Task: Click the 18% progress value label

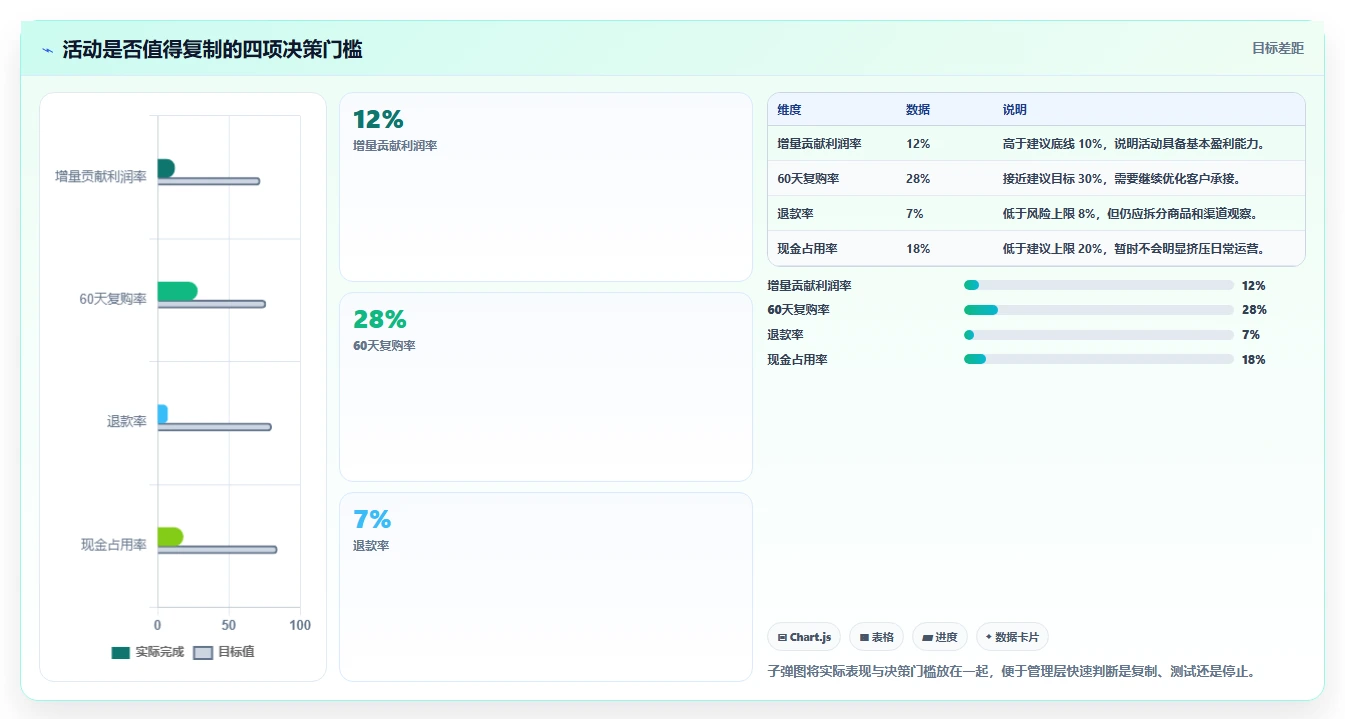Action: pyautogui.click(x=1254, y=360)
